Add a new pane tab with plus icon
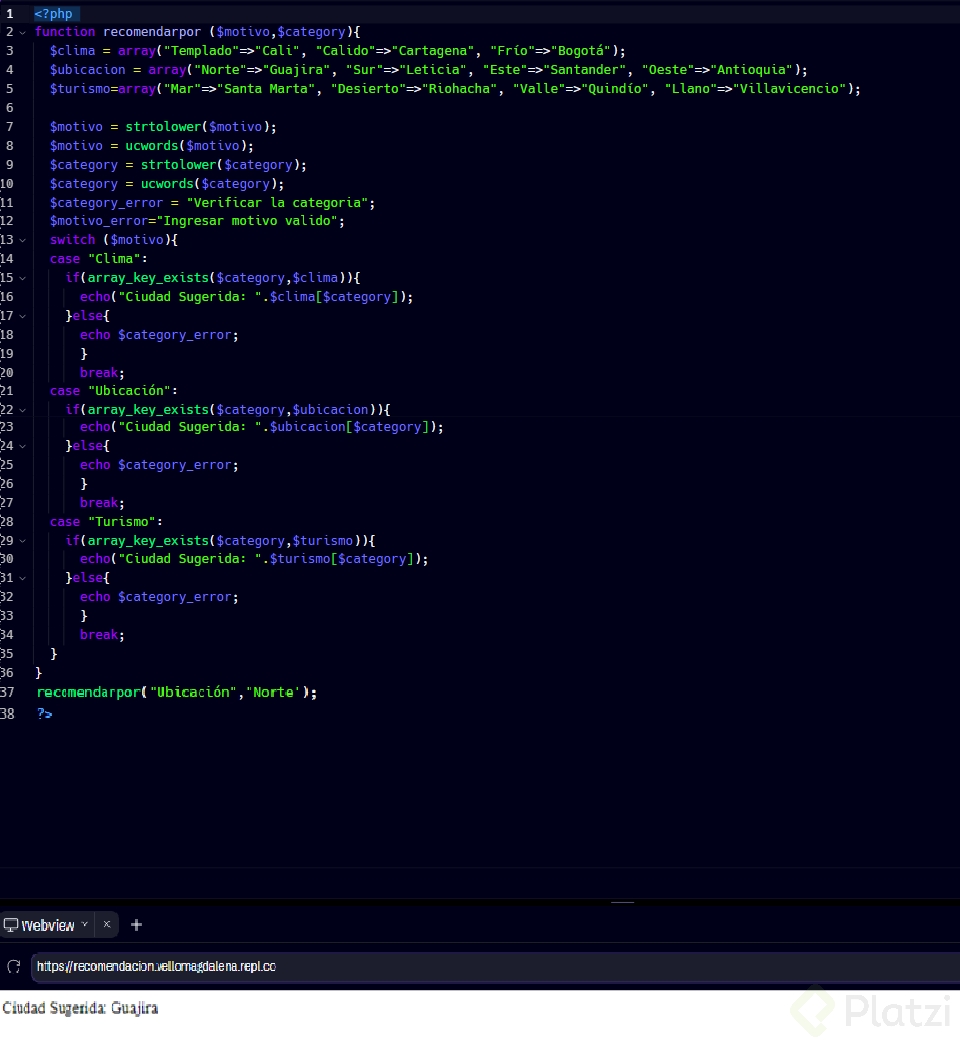Viewport: 960px width, 1048px height. point(136,925)
